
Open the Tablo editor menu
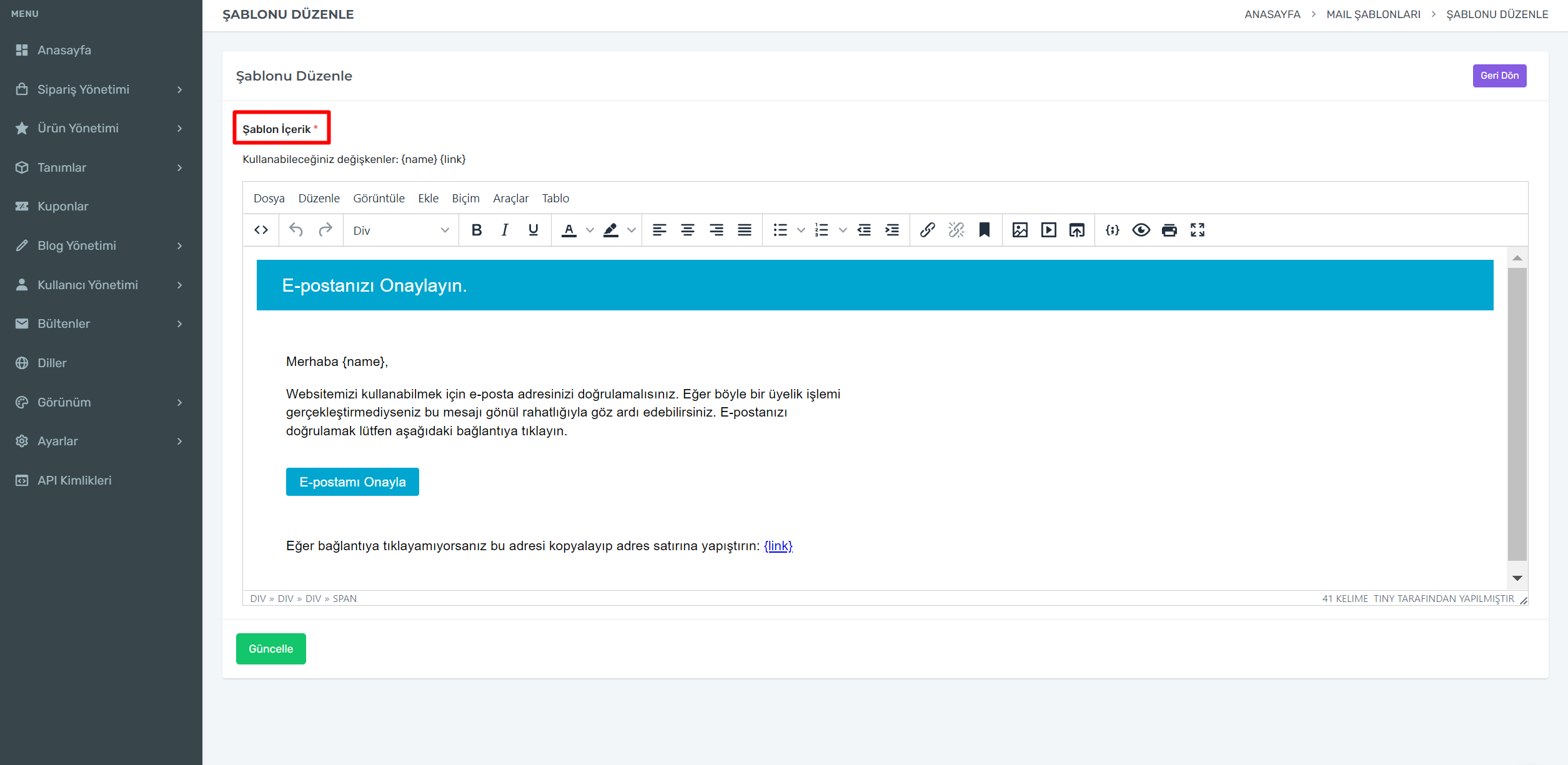coord(555,198)
